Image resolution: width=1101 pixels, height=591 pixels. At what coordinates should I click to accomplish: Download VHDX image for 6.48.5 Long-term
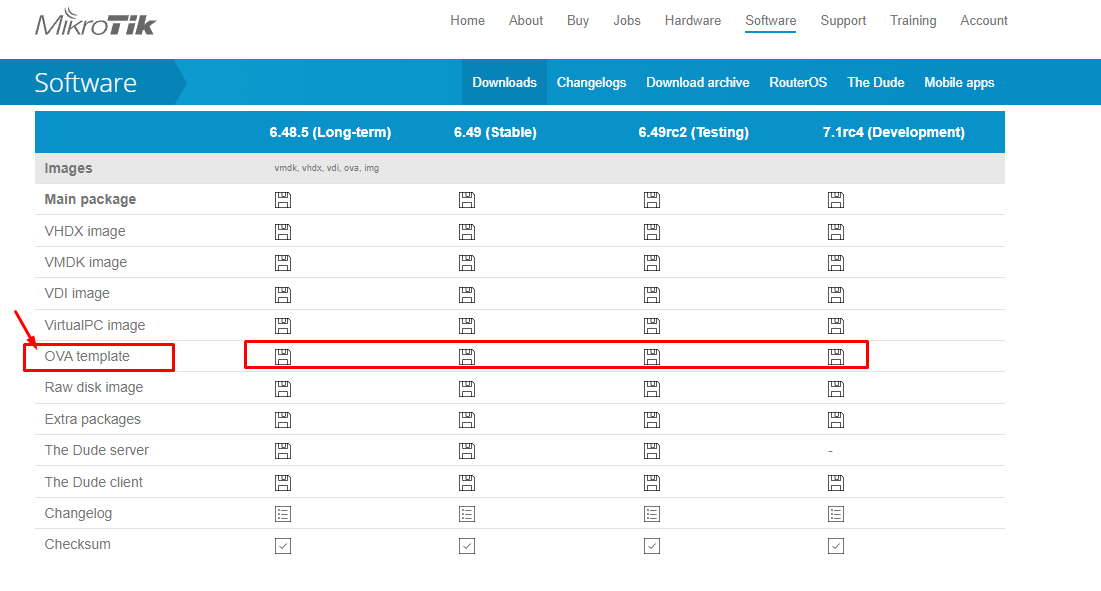[283, 232]
